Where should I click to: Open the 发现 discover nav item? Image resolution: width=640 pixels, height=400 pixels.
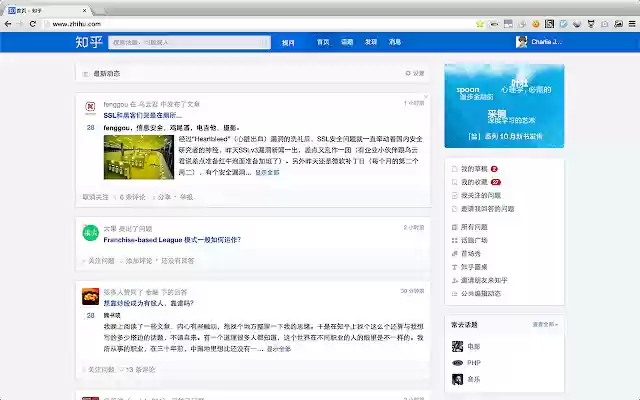371,42
